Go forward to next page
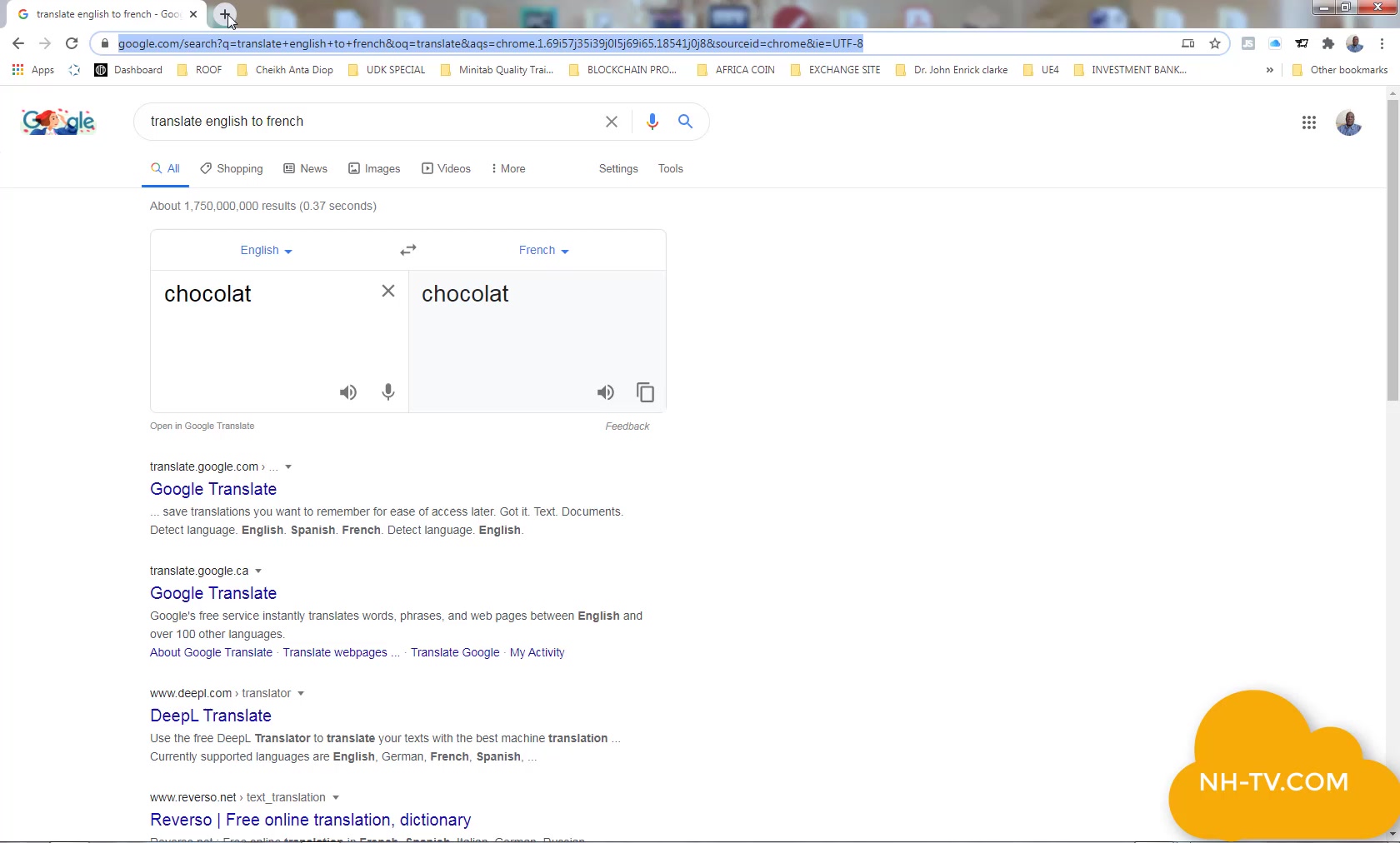 [x=45, y=43]
